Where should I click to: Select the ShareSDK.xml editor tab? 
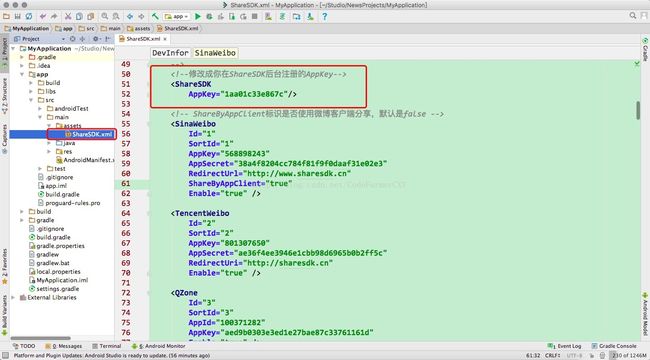click(143, 39)
